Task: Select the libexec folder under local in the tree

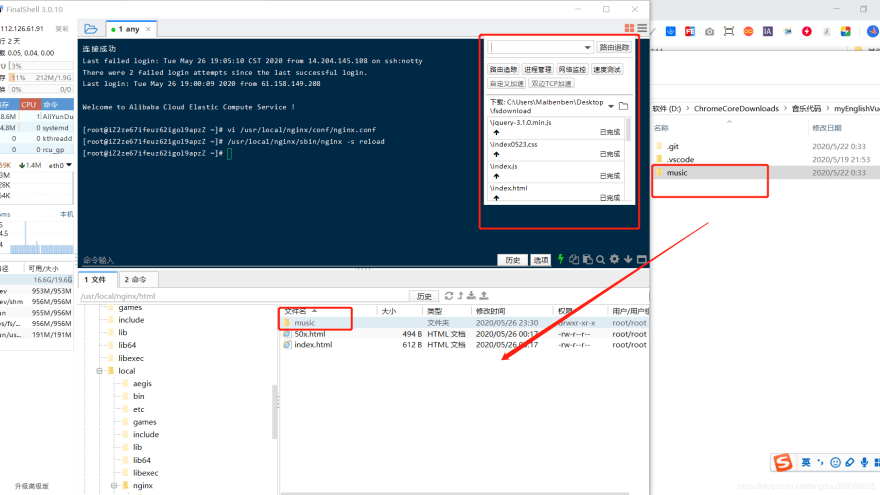Action: point(145,473)
